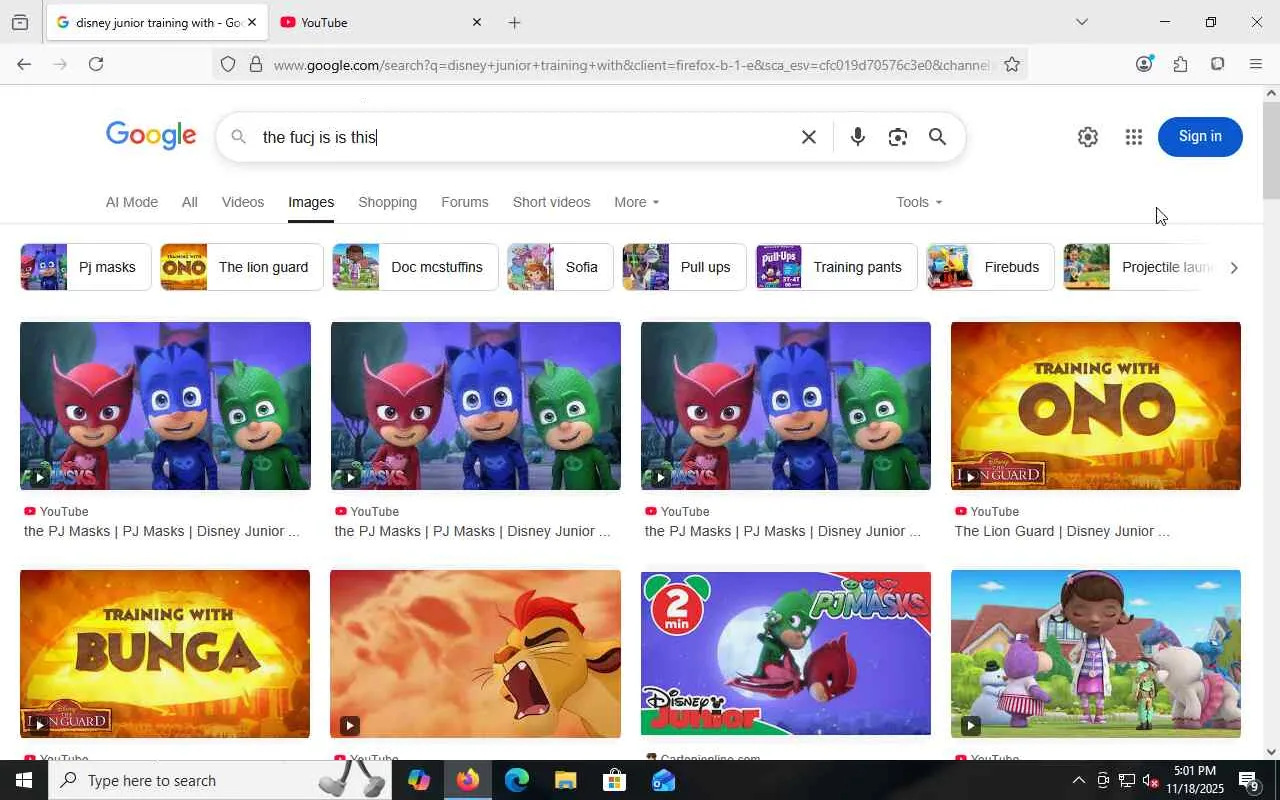Screen dimensions: 1280x800
Task: Go to the Google logo homepage
Action: (x=151, y=136)
